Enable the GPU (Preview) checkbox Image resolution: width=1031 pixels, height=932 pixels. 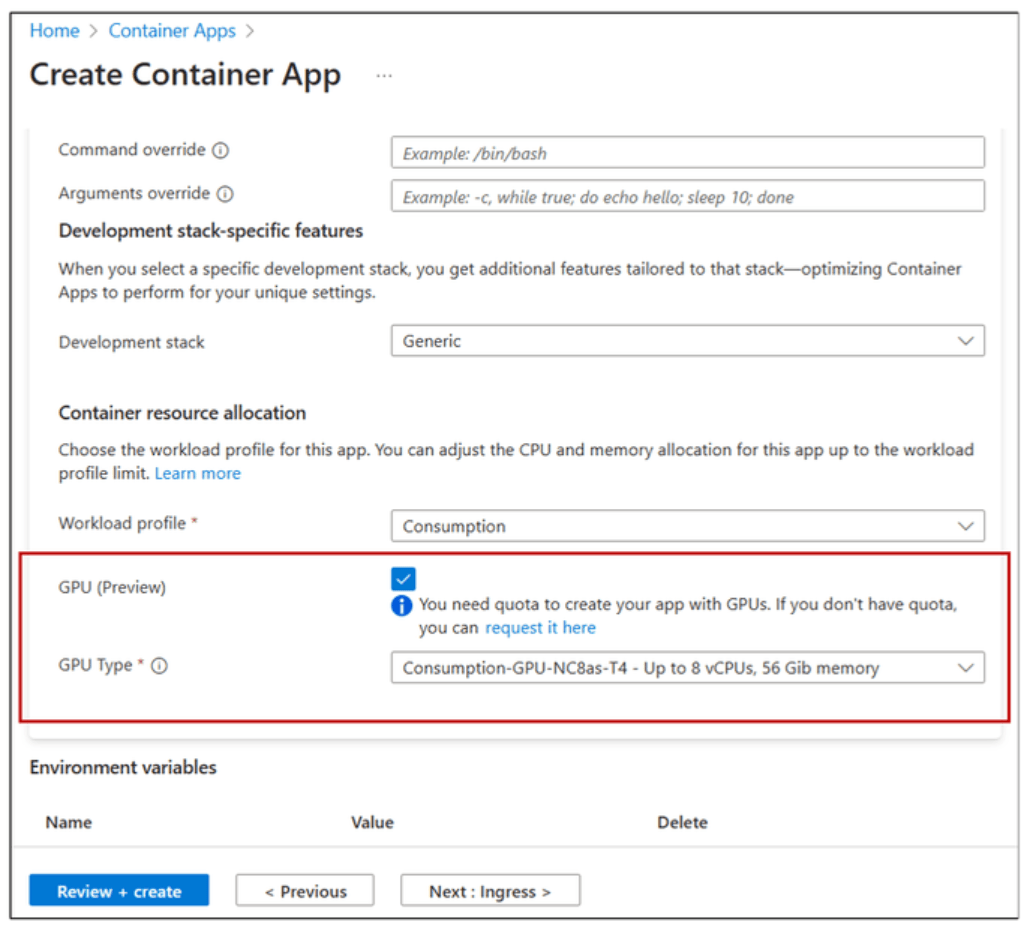pyautogui.click(x=403, y=578)
